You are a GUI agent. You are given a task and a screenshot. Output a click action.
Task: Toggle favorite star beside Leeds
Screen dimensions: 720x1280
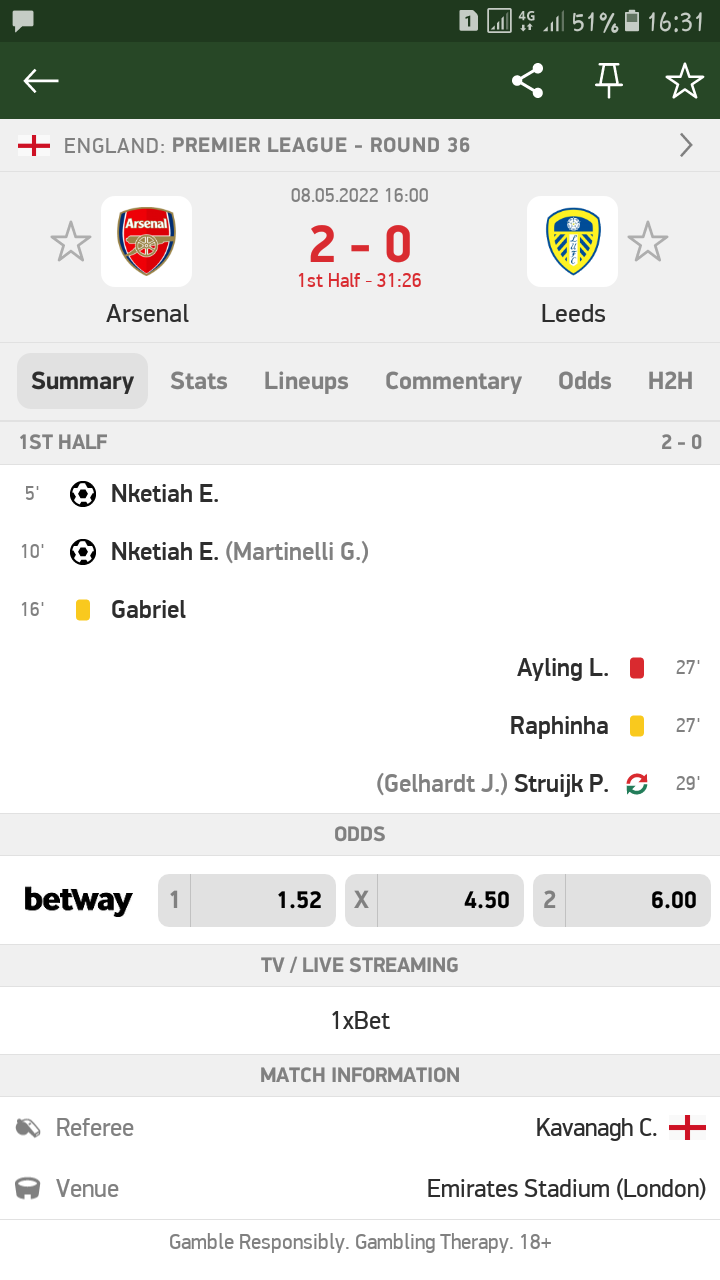(x=647, y=243)
